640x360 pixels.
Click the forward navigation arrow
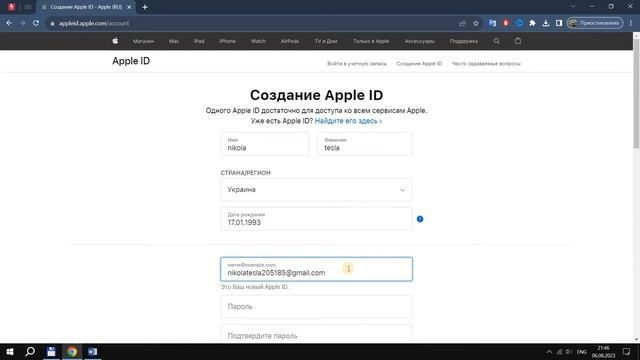[22, 23]
